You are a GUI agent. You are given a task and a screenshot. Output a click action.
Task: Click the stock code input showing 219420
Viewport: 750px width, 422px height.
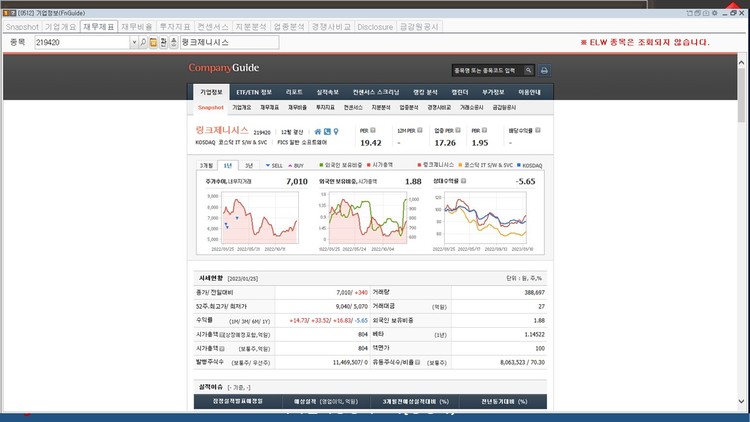click(x=82, y=43)
